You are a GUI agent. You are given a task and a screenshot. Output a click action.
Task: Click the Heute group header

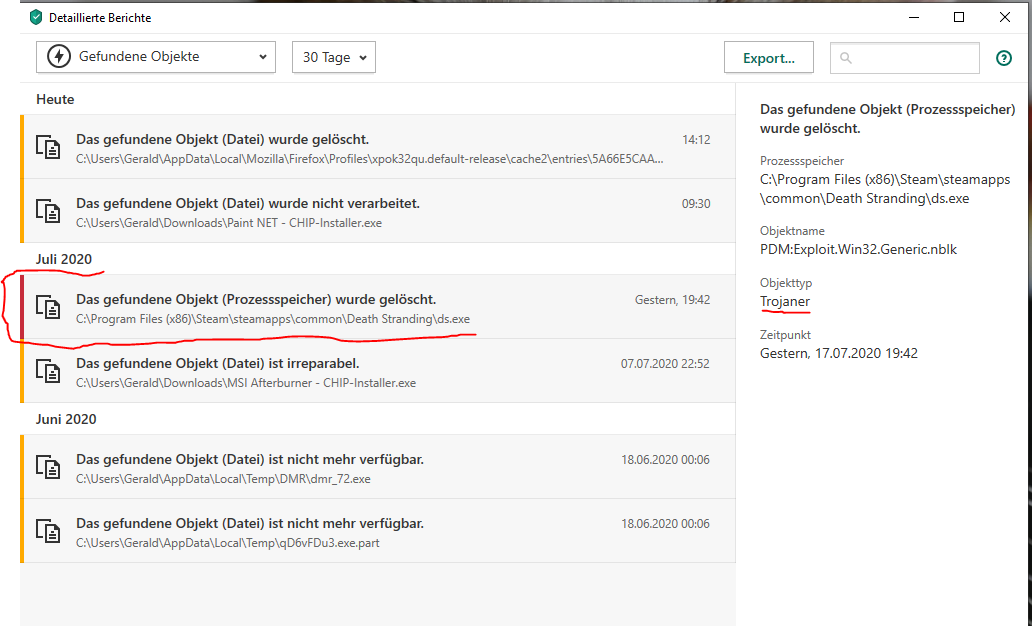(55, 99)
